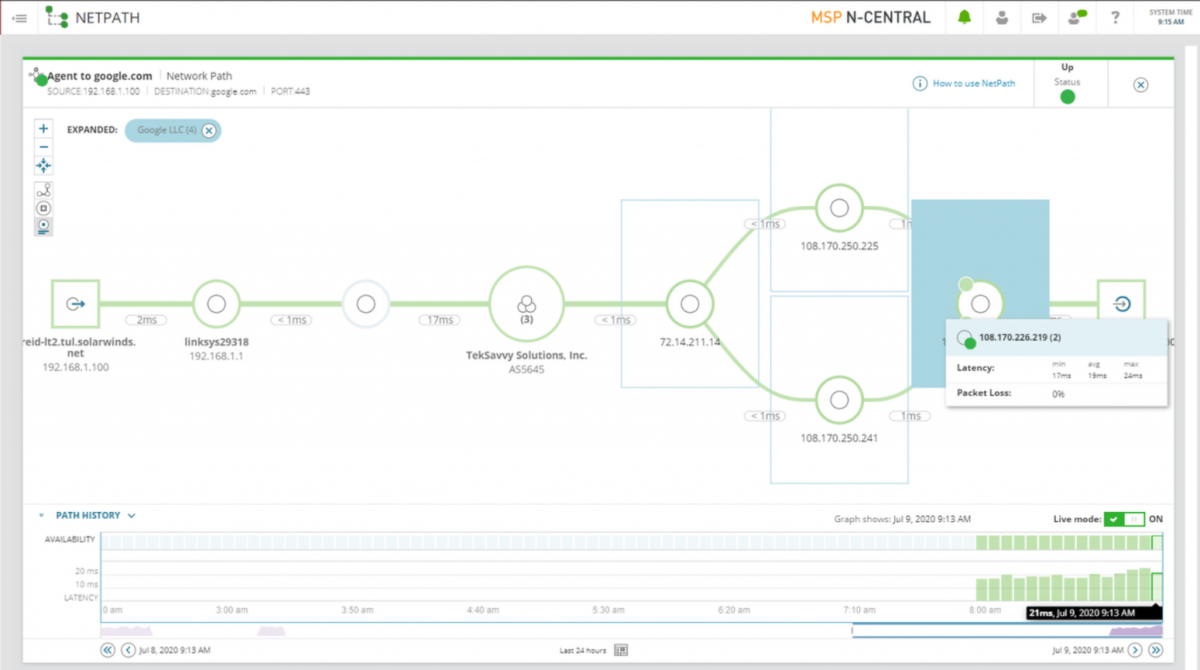
Task: Toggle the node labels display icon
Action: click(x=43, y=227)
